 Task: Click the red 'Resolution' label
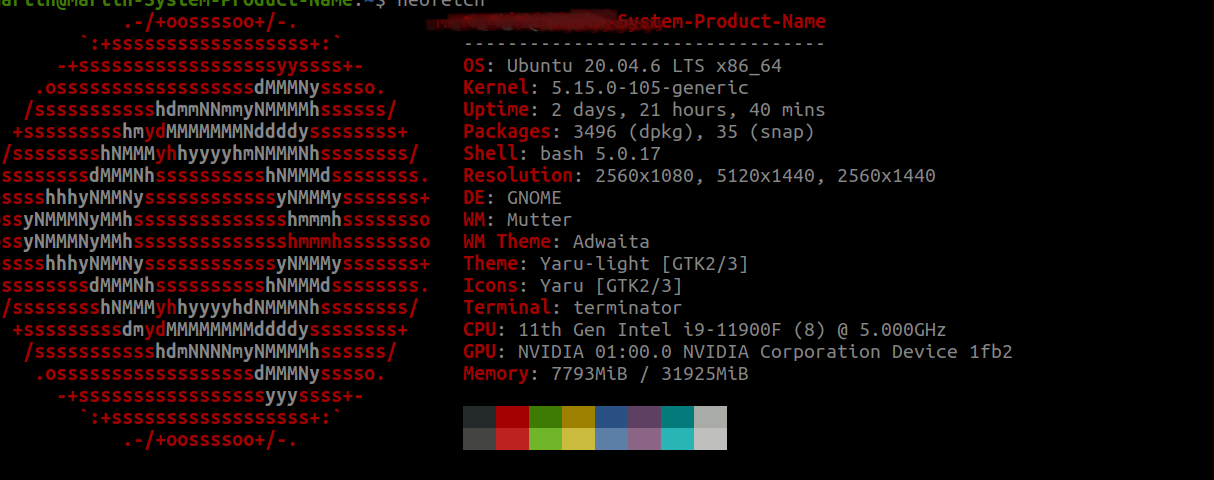tap(518, 176)
